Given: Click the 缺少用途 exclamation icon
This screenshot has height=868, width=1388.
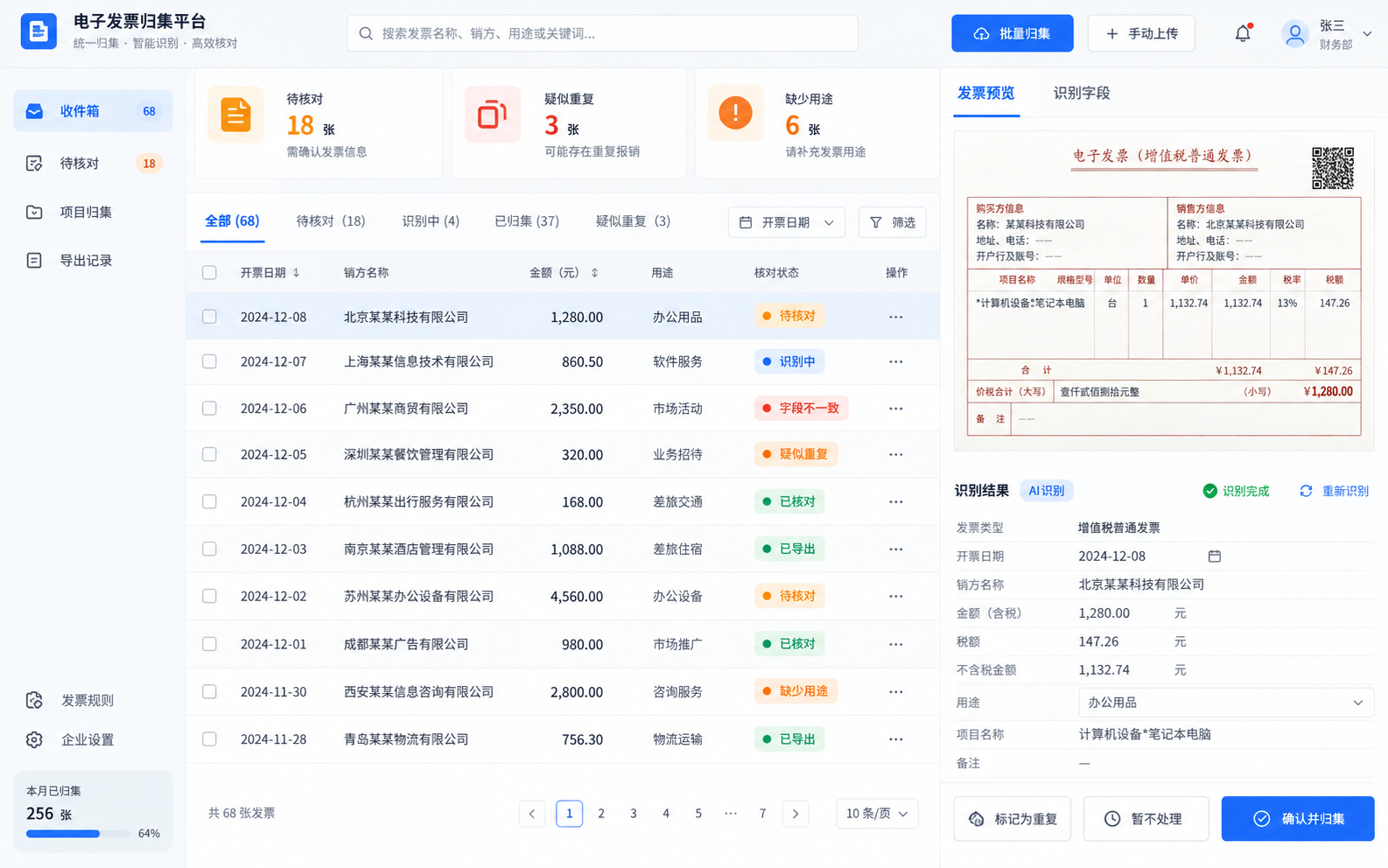Looking at the screenshot, I should pos(735,113).
